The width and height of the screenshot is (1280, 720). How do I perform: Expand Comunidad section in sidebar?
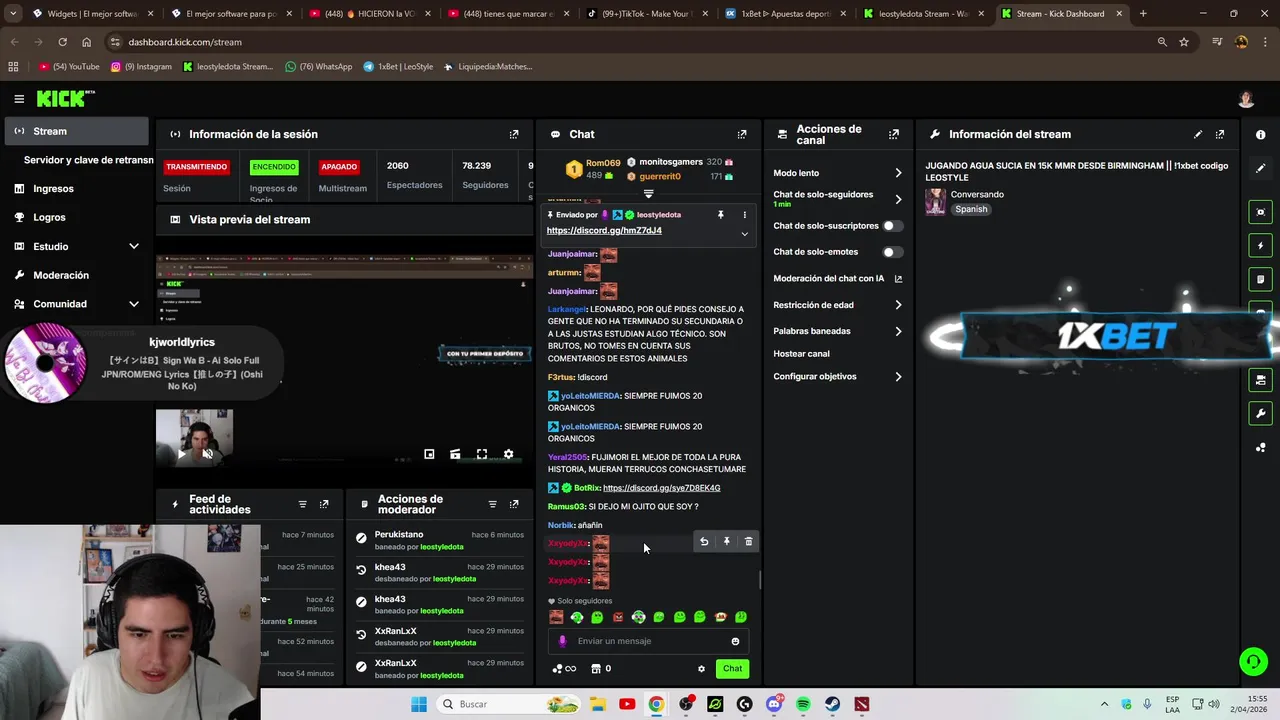coord(134,304)
